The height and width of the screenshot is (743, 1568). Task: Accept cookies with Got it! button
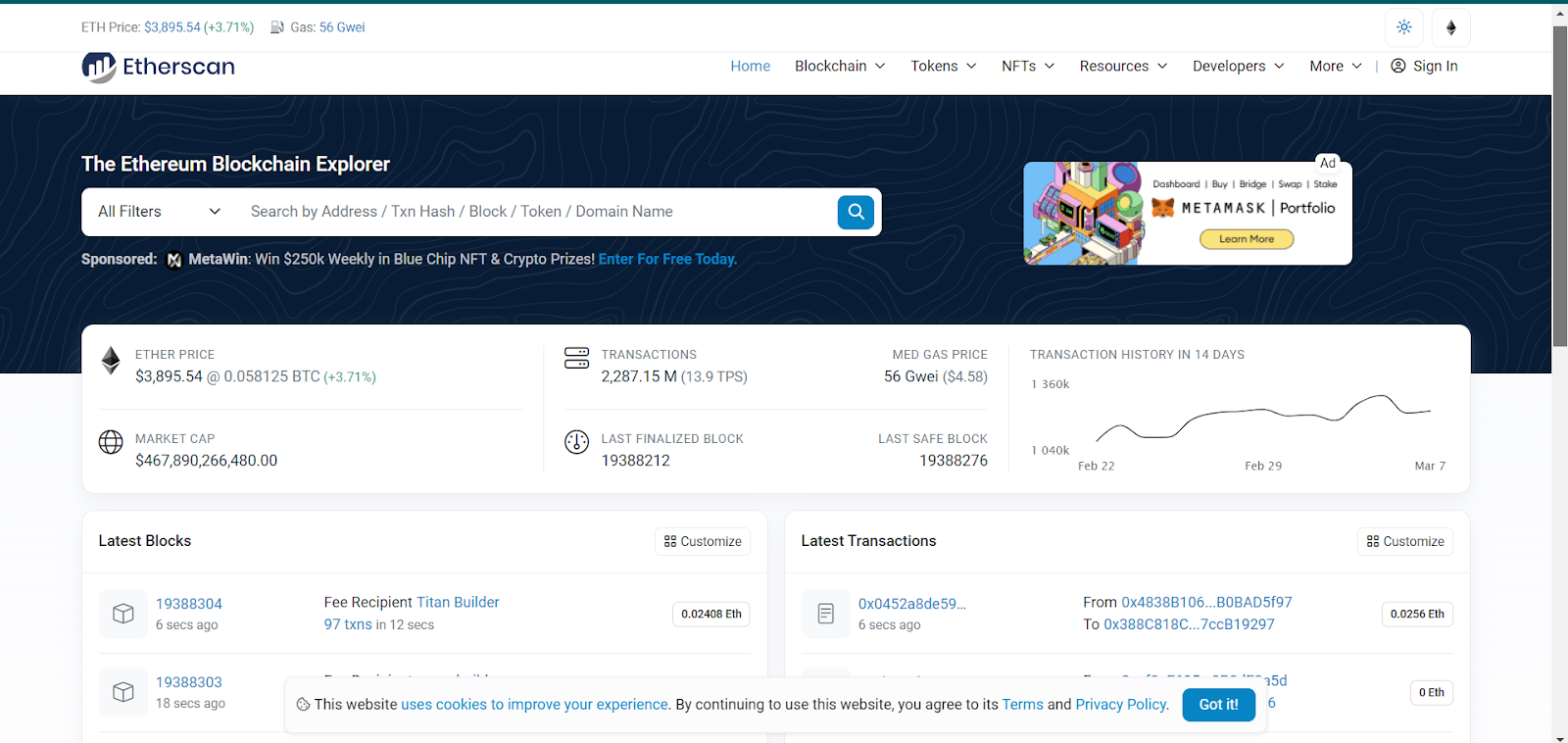coord(1219,705)
